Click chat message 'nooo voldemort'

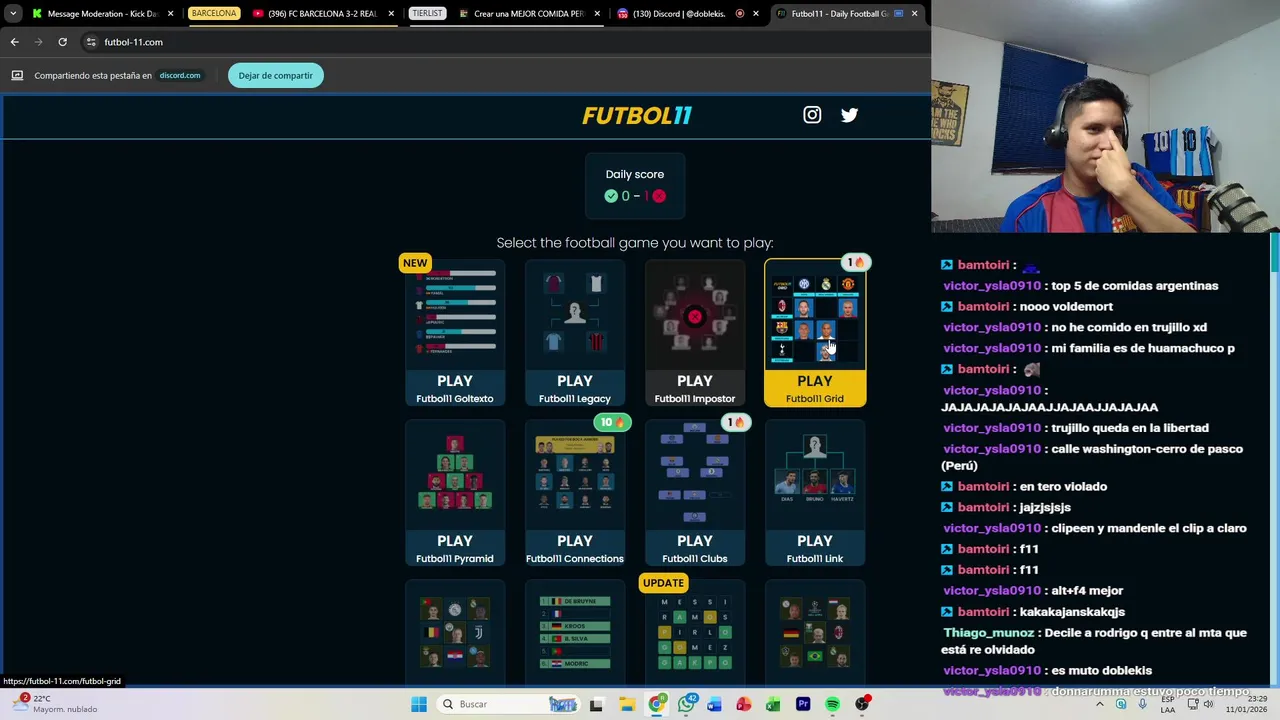tap(1066, 307)
